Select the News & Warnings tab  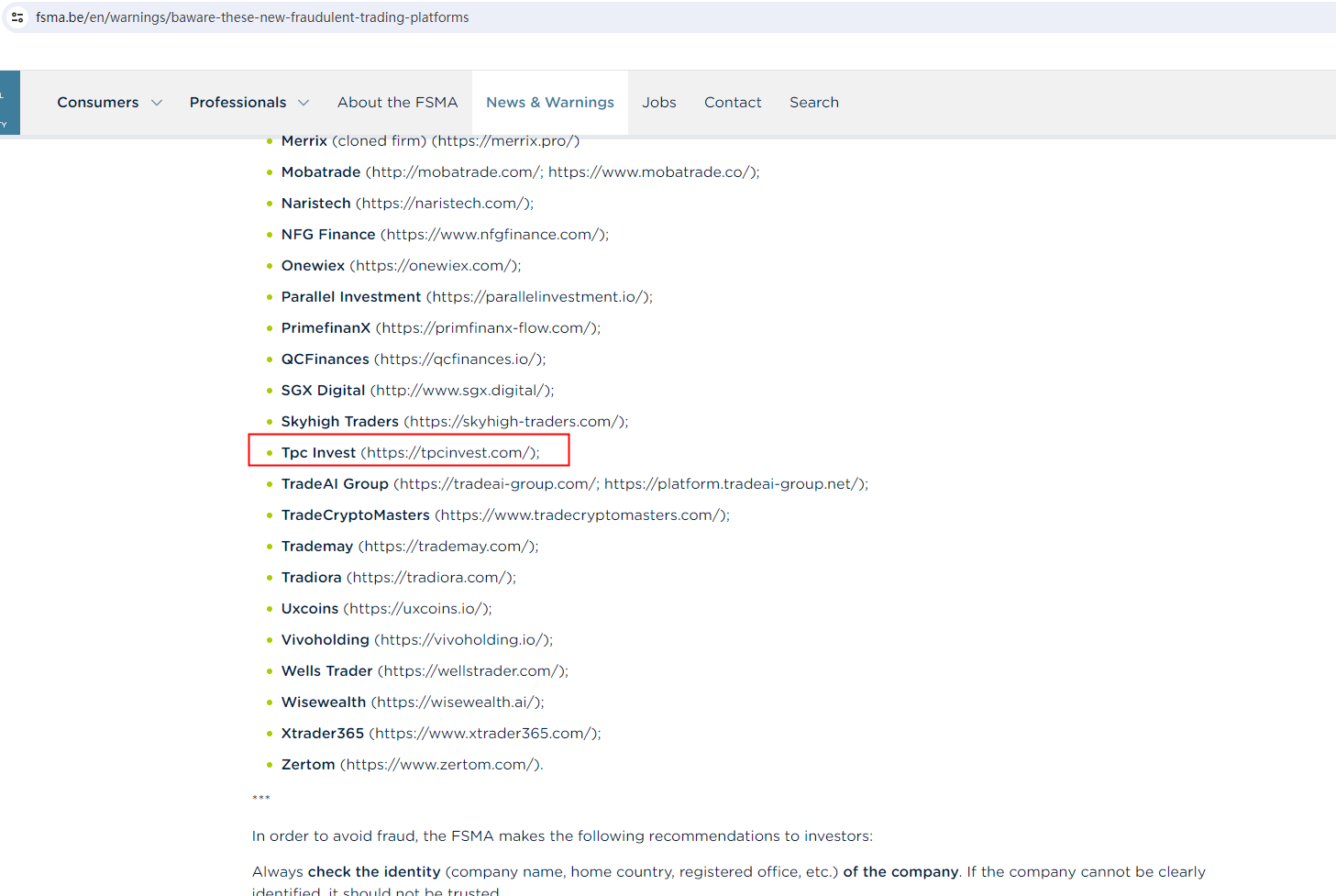[x=550, y=103]
